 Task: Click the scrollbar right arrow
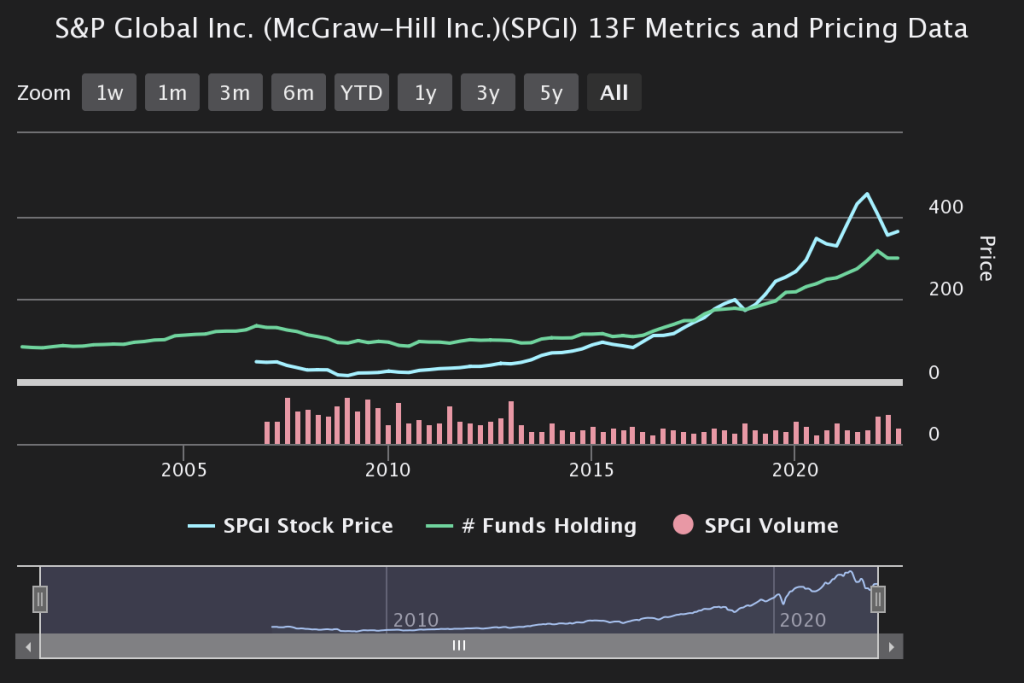(x=890, y=647)
